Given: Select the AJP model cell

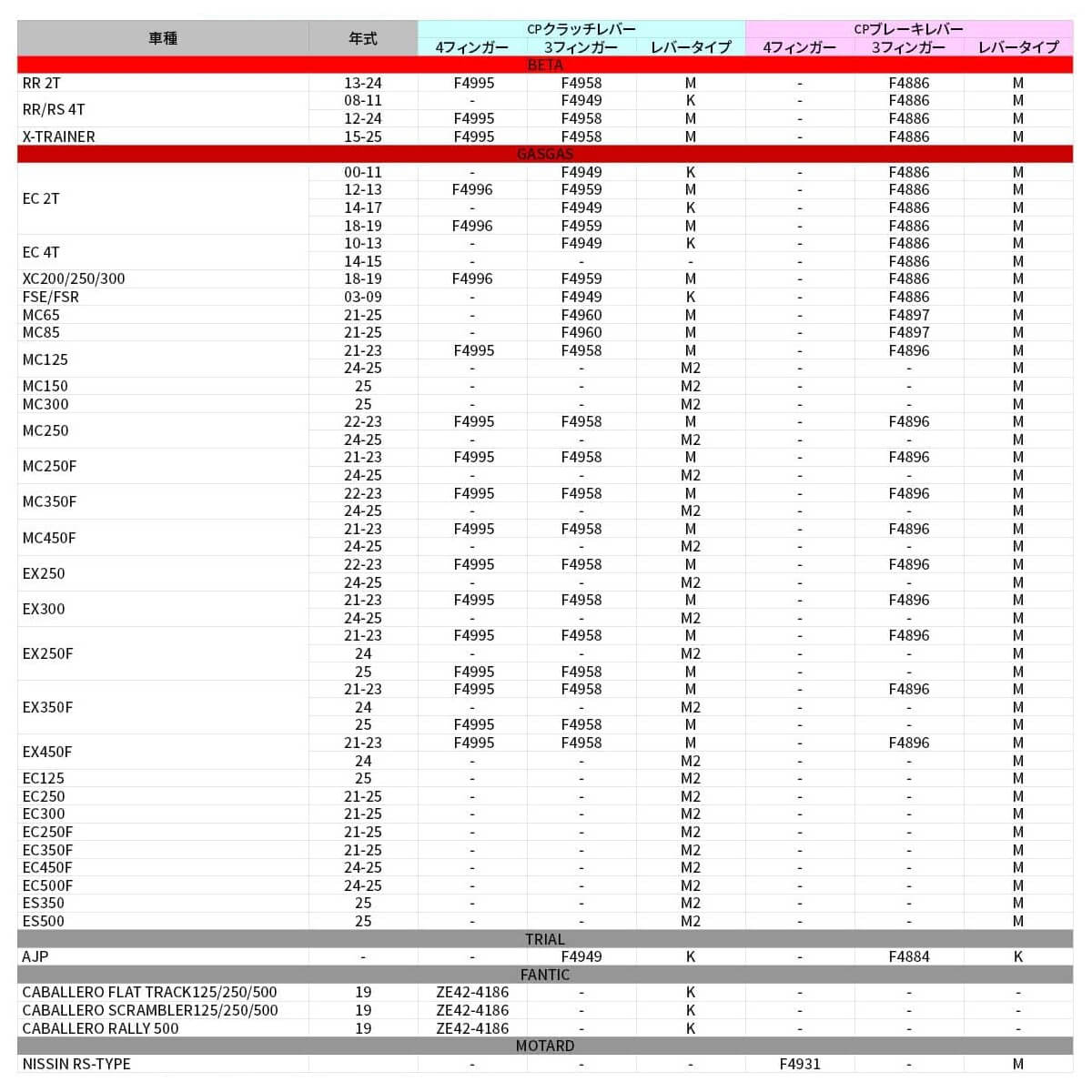Looking at the screenshot, I should tap(163, 956).
